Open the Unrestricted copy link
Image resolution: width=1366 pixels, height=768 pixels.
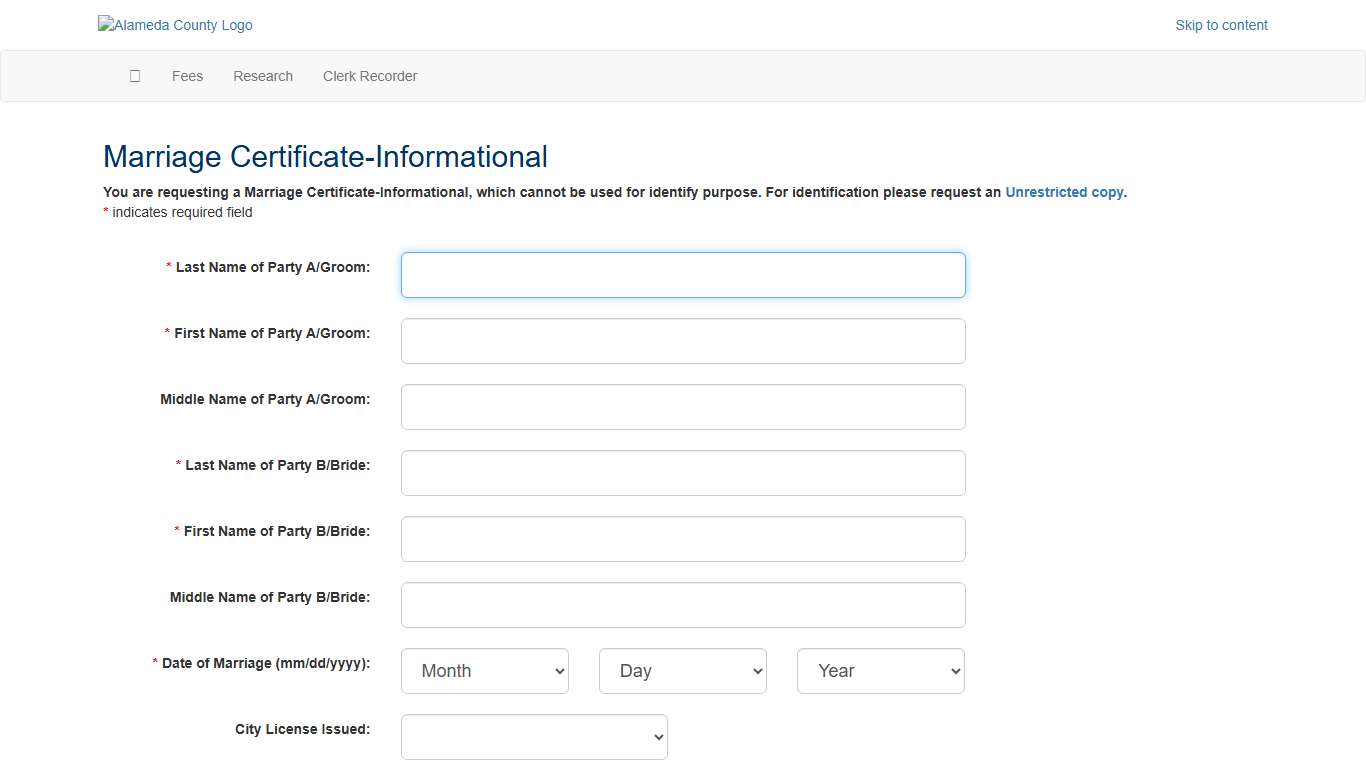[1064, 192]
